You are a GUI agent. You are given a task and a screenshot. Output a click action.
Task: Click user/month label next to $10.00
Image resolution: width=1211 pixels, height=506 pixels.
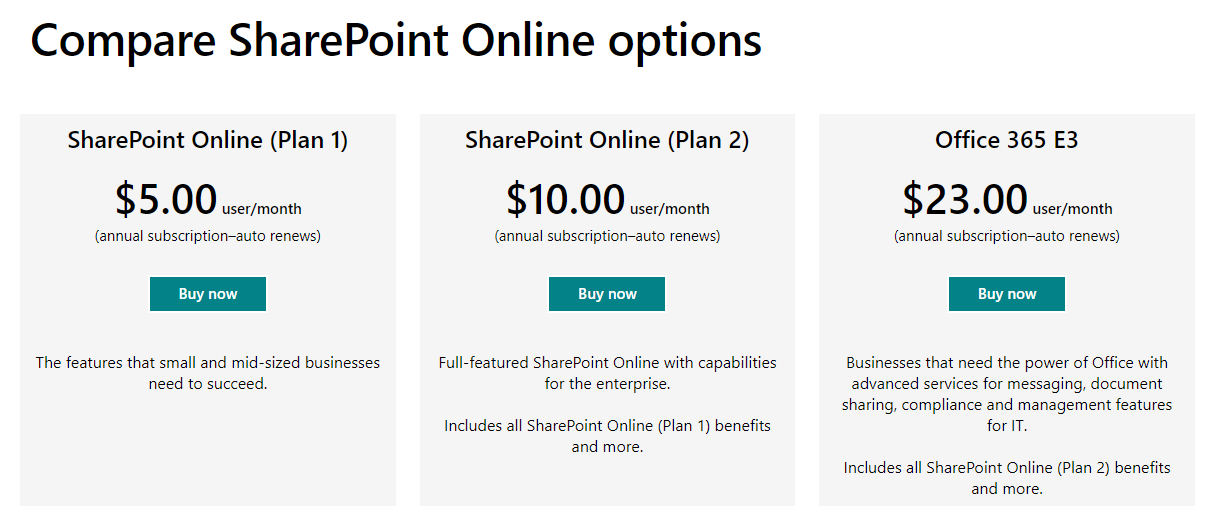tap(670, 209)
